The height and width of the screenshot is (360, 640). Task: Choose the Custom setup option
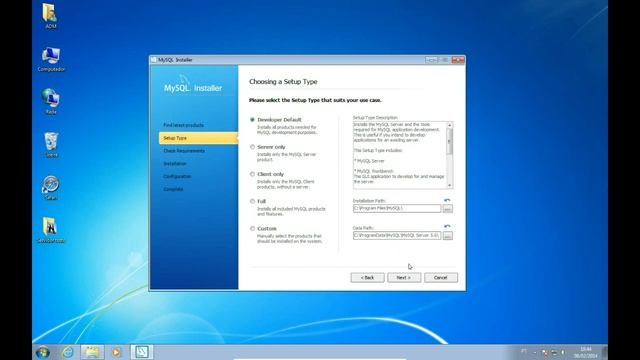pos(252,229)
